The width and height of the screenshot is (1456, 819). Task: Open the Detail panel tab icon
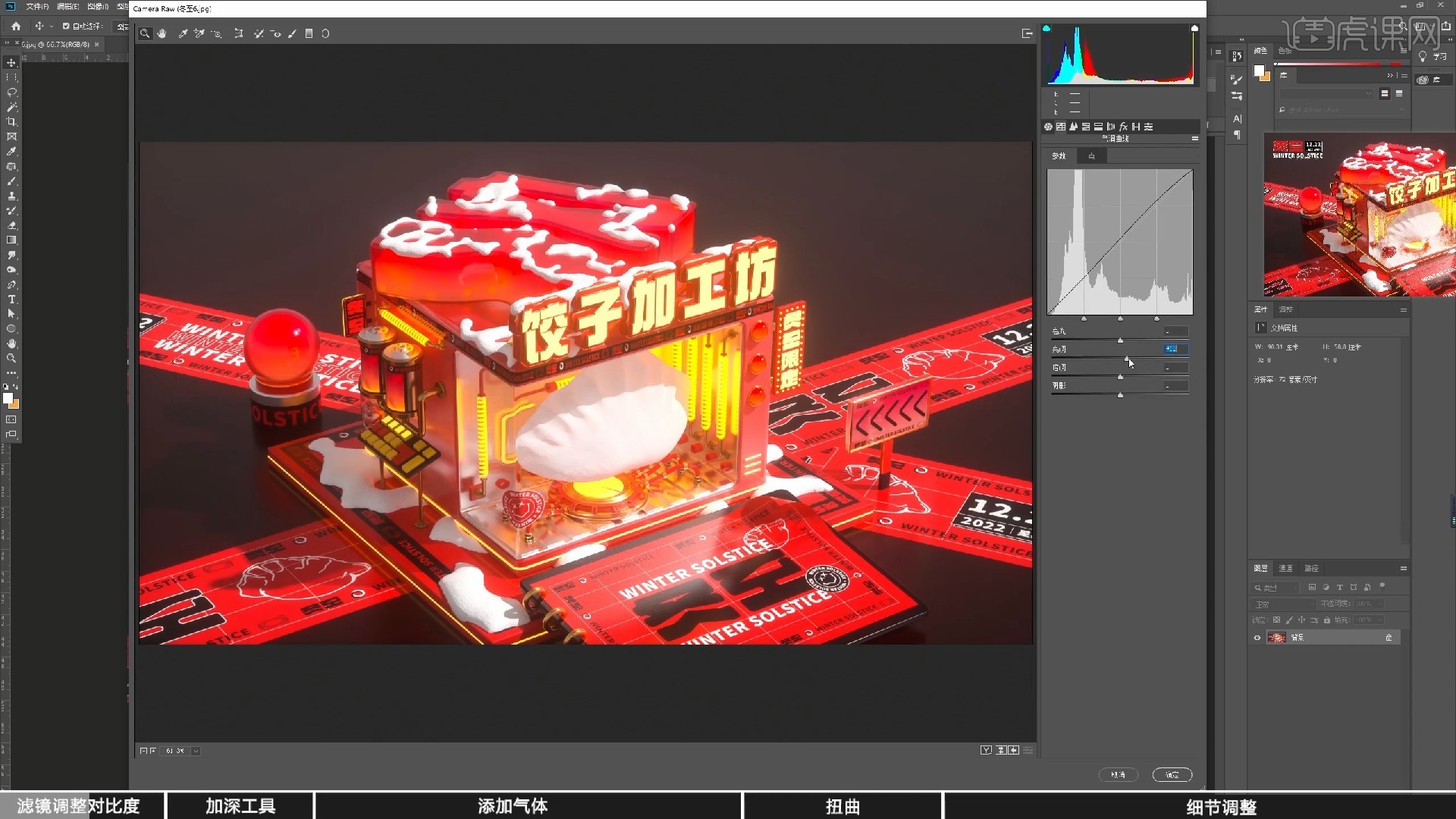pyautogui.click(x=1074, y=127)
